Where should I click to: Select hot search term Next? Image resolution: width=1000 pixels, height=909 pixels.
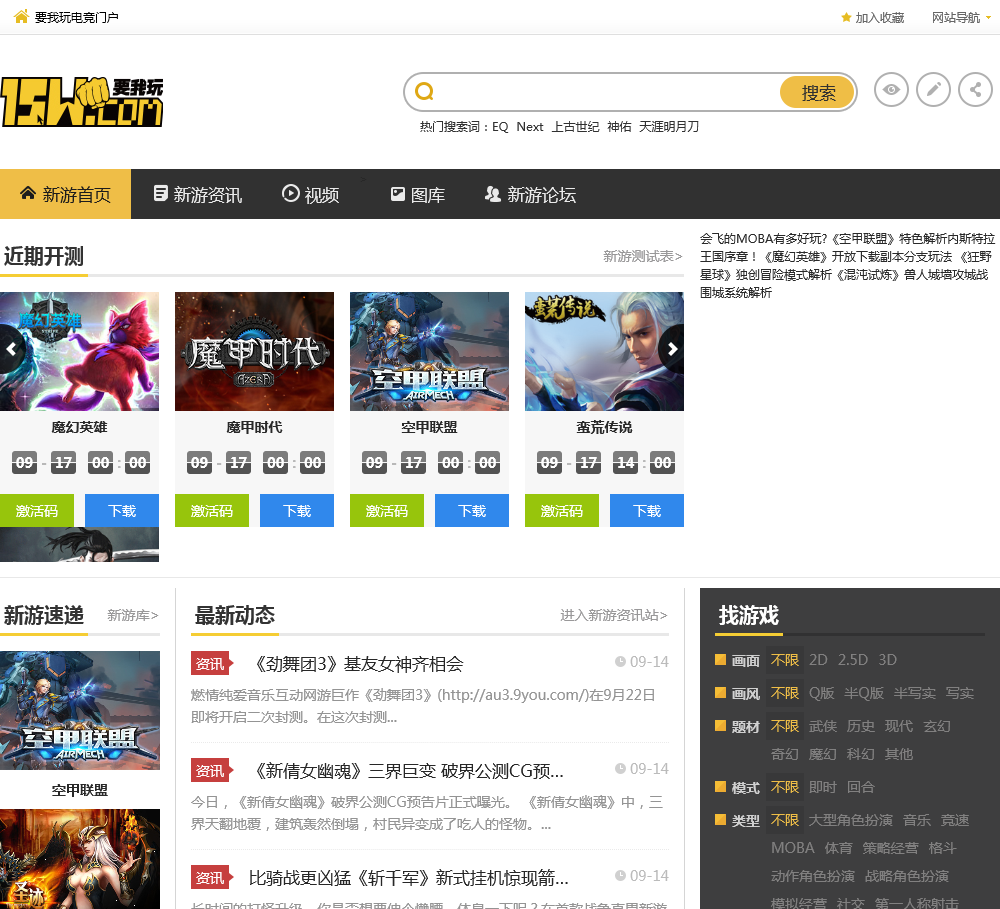pos(529,126)
